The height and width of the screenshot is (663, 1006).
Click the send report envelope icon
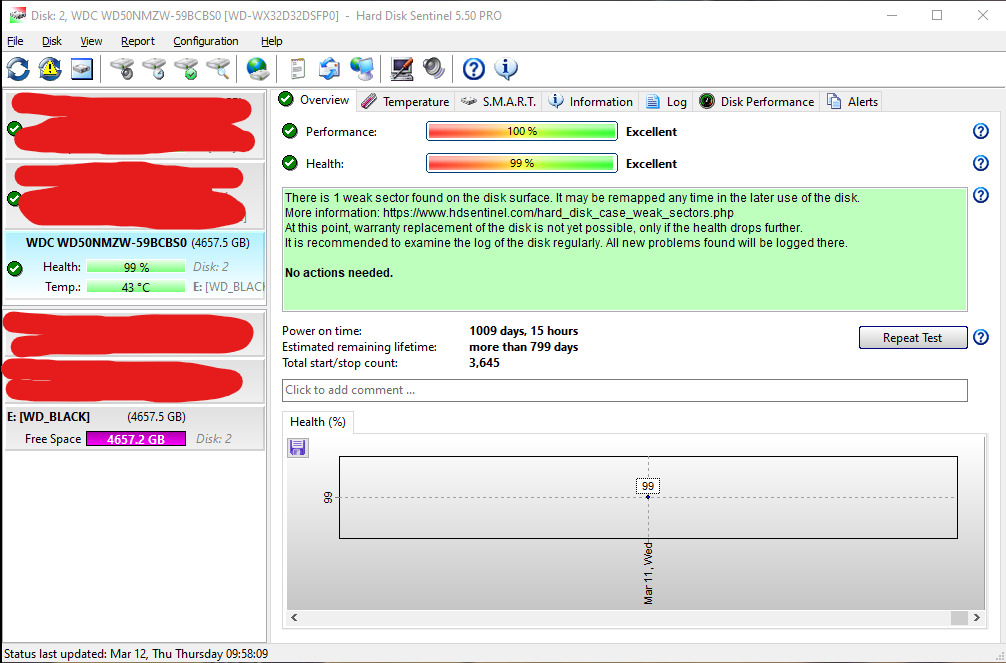click(329, 68)
